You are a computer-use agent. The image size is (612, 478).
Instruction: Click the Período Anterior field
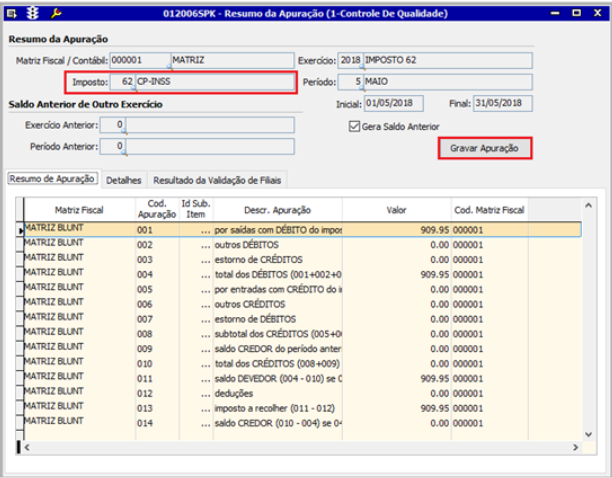point(113,147)
